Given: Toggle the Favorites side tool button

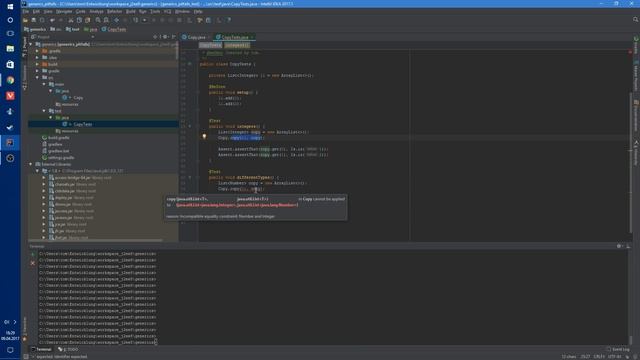Looking at the screenshot, I should point(24,329).
